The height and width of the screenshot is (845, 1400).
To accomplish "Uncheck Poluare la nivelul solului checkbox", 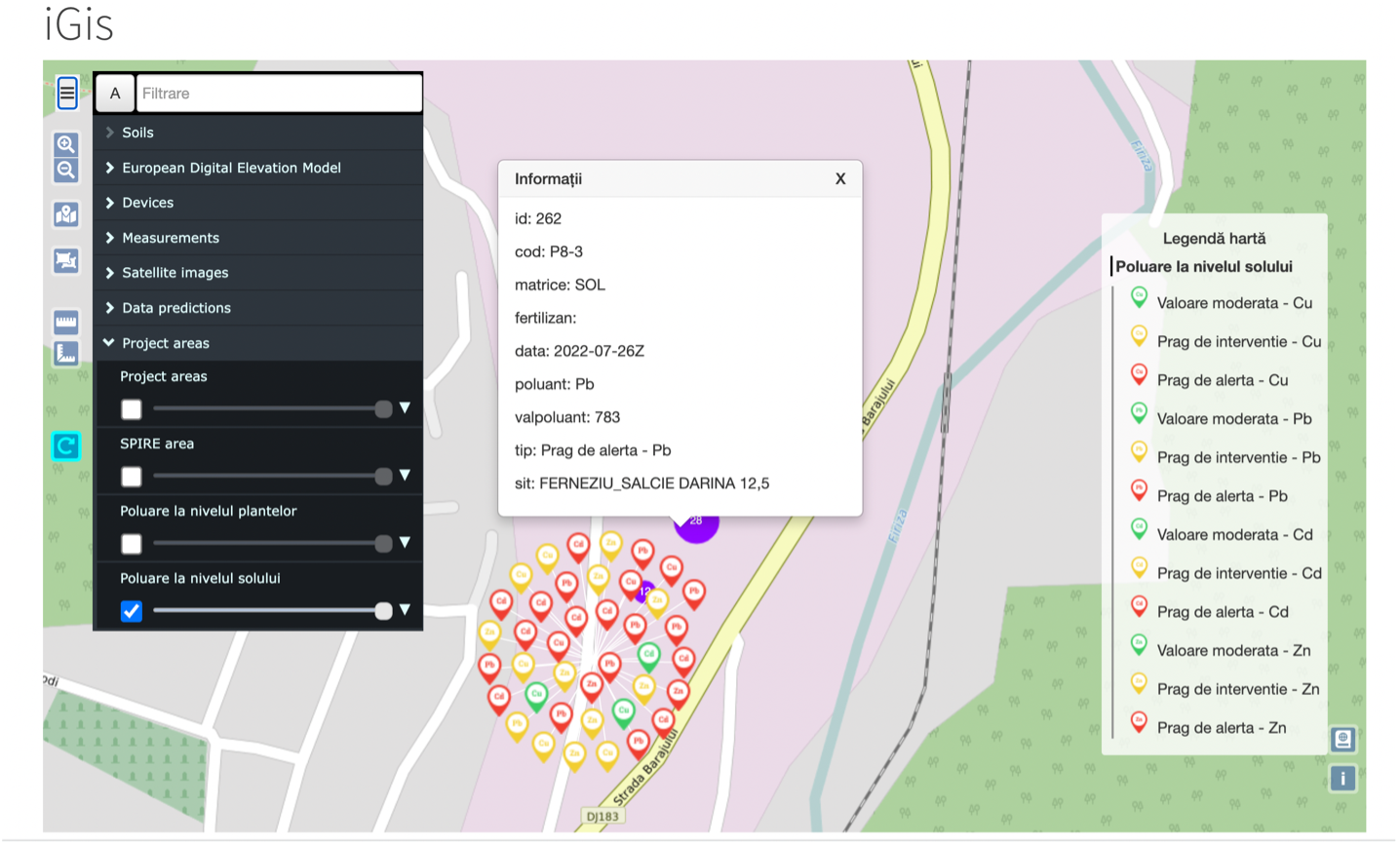I will coord(132,611).
